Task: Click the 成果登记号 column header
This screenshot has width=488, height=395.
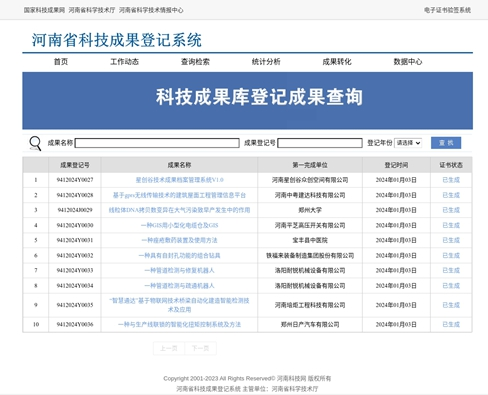Action: point(75,165)
